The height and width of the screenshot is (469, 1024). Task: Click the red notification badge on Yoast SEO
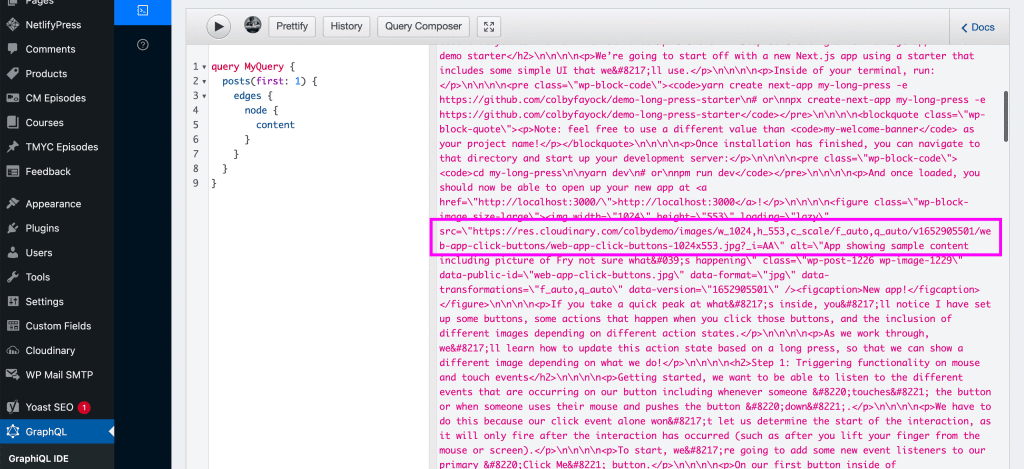click(84, 408)
